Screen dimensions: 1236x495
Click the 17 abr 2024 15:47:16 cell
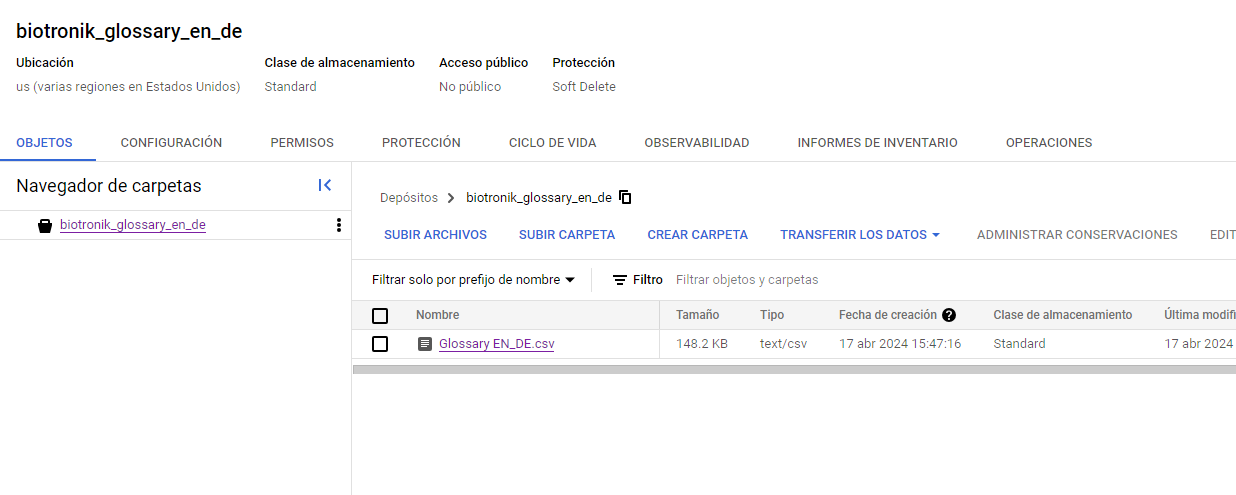[x=900, y=344]
